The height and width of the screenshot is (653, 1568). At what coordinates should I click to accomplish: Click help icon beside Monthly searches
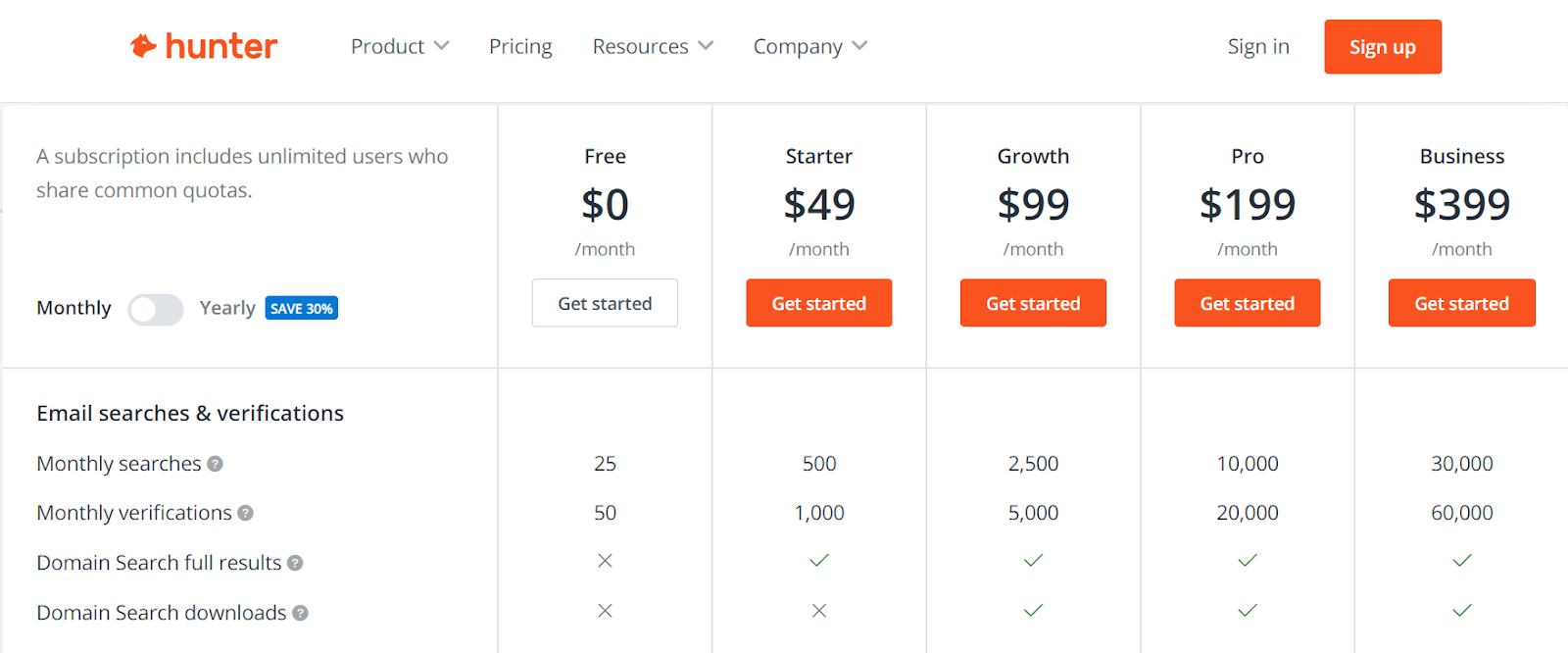coord(215,464)
